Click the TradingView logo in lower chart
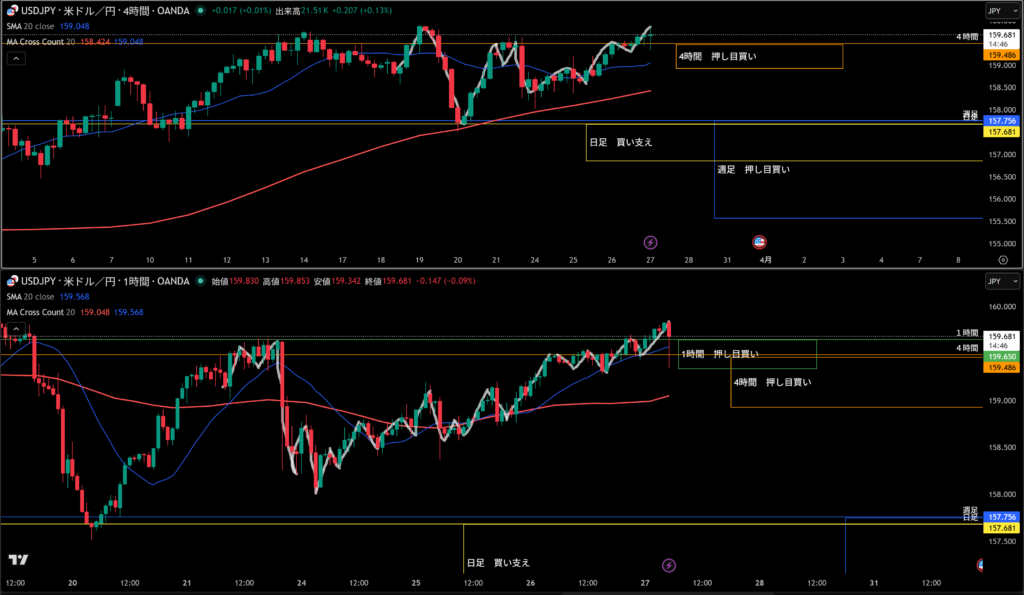Image resolution: width=1024 pixels, height=595 pixels. [17, 559]
